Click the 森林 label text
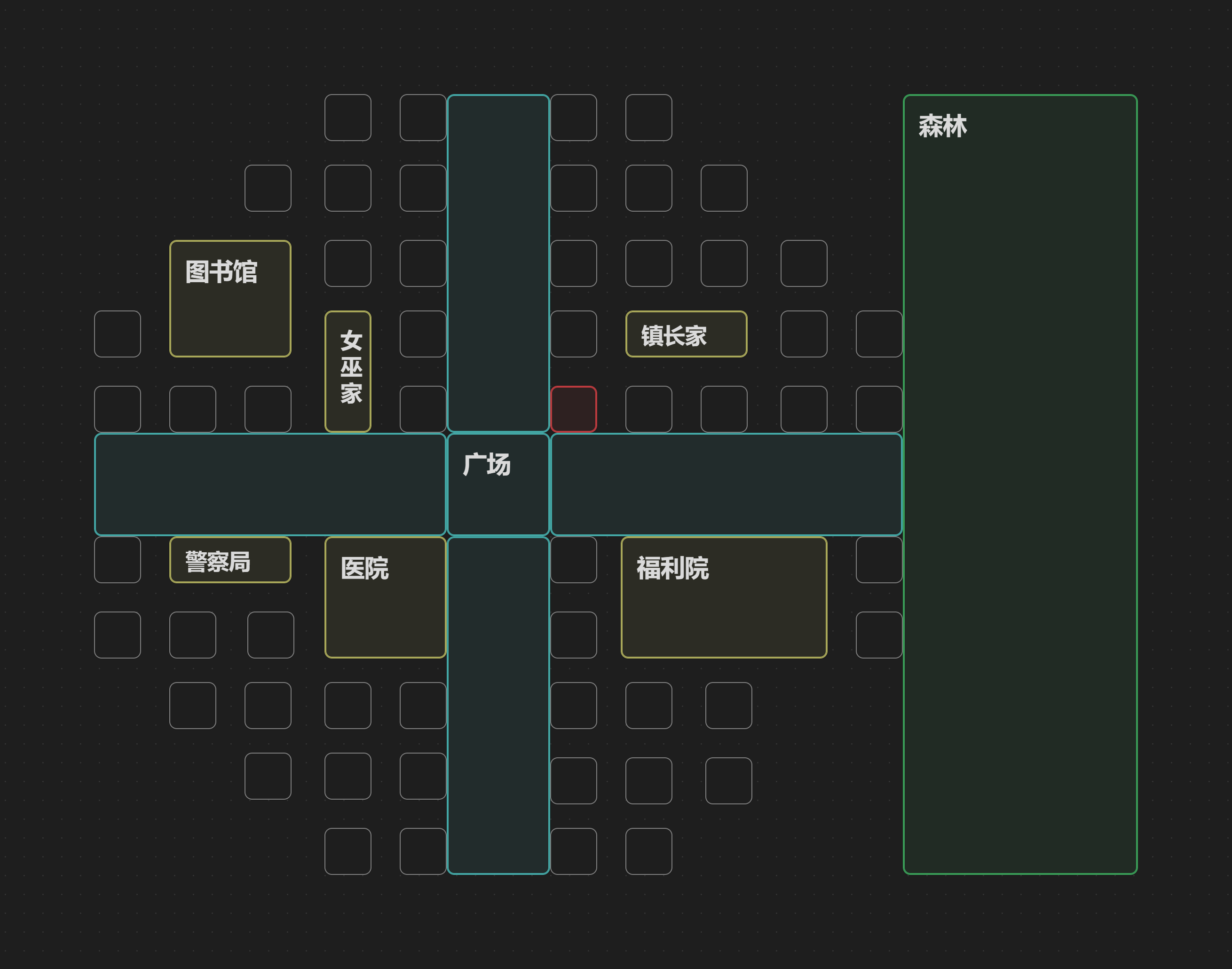This screenshot has height=969, width=1232. pos(942,126)
